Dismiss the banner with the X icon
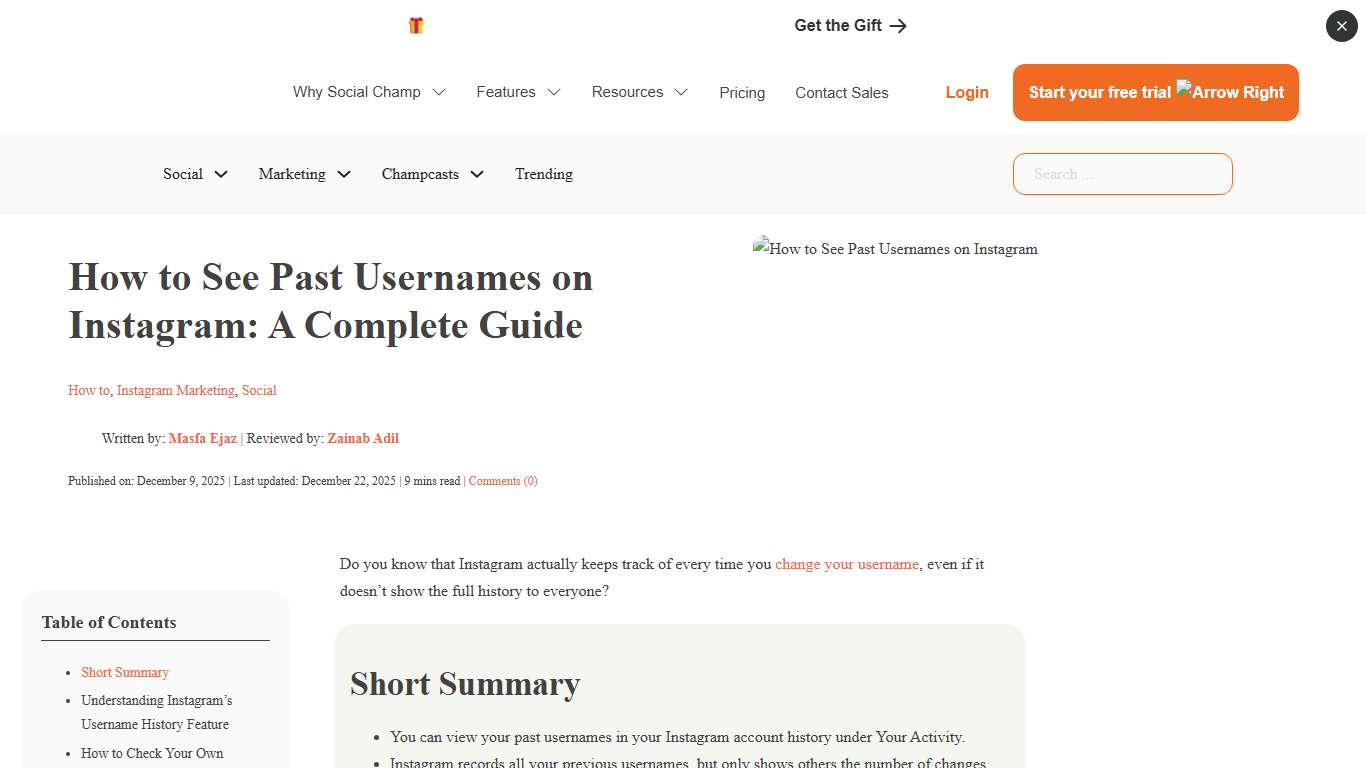 pyautogui.click(x=1341, y=26)
